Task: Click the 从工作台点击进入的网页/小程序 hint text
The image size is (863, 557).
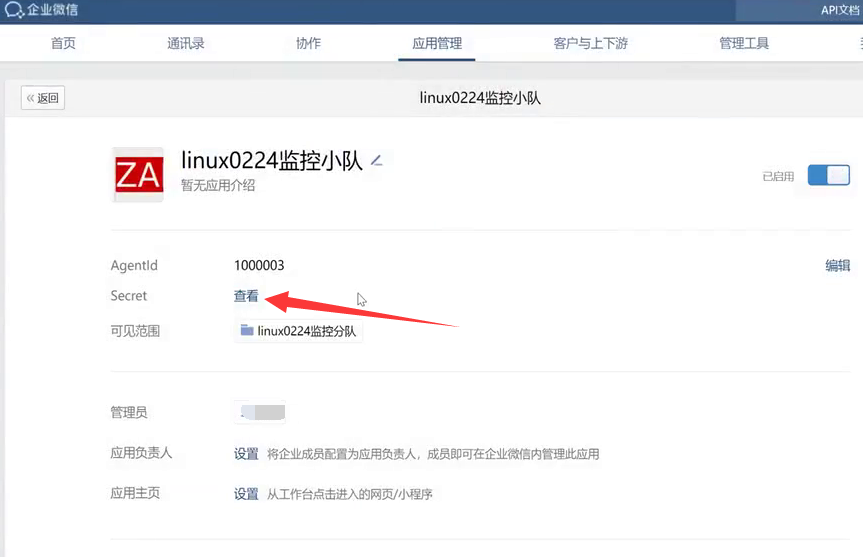Action: [x=349, y=494]
